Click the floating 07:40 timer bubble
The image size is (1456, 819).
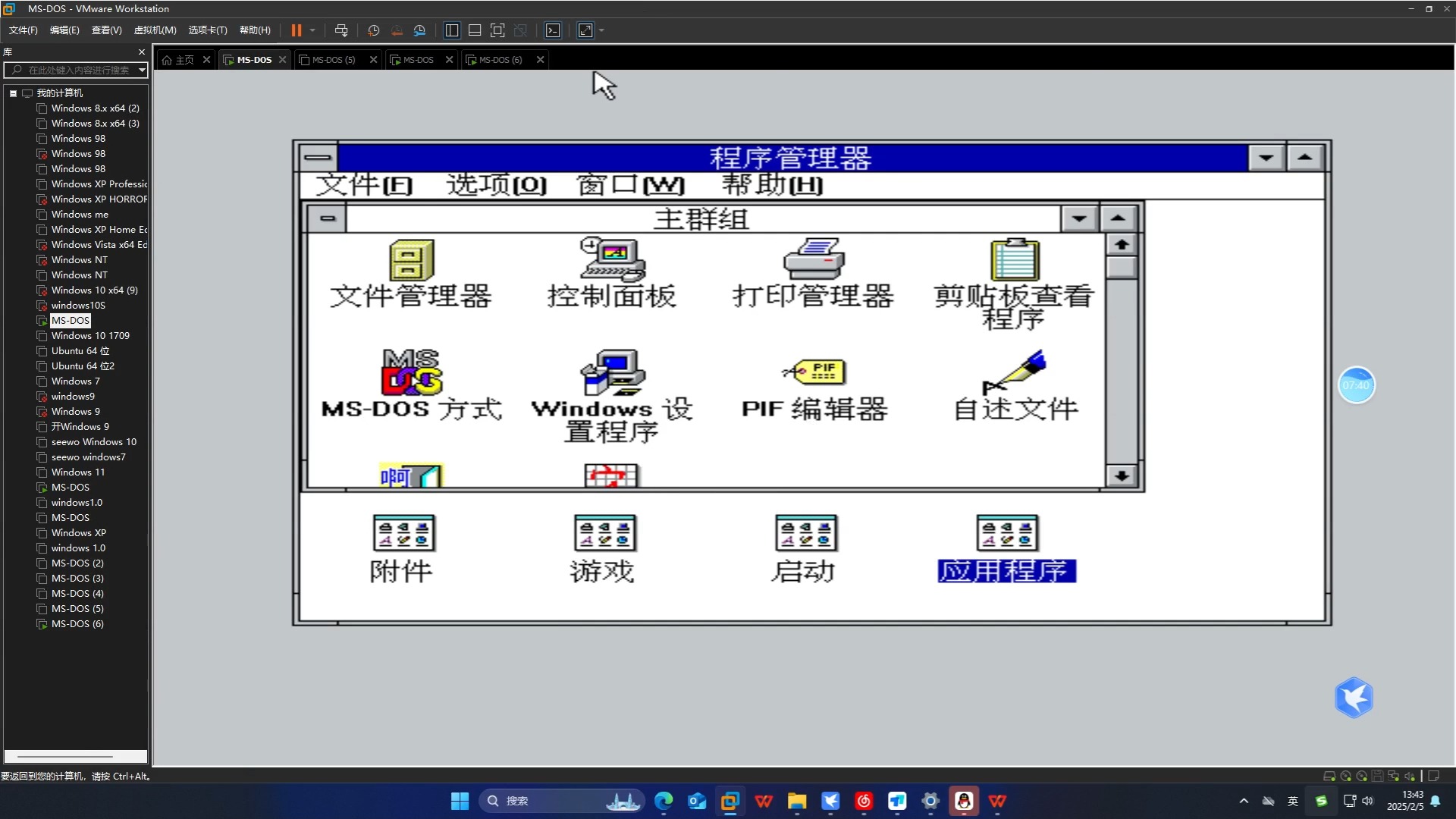coord(1357,385)
